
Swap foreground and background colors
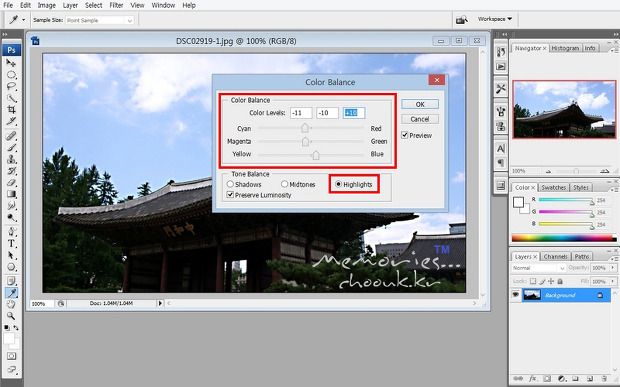[16, 328]
